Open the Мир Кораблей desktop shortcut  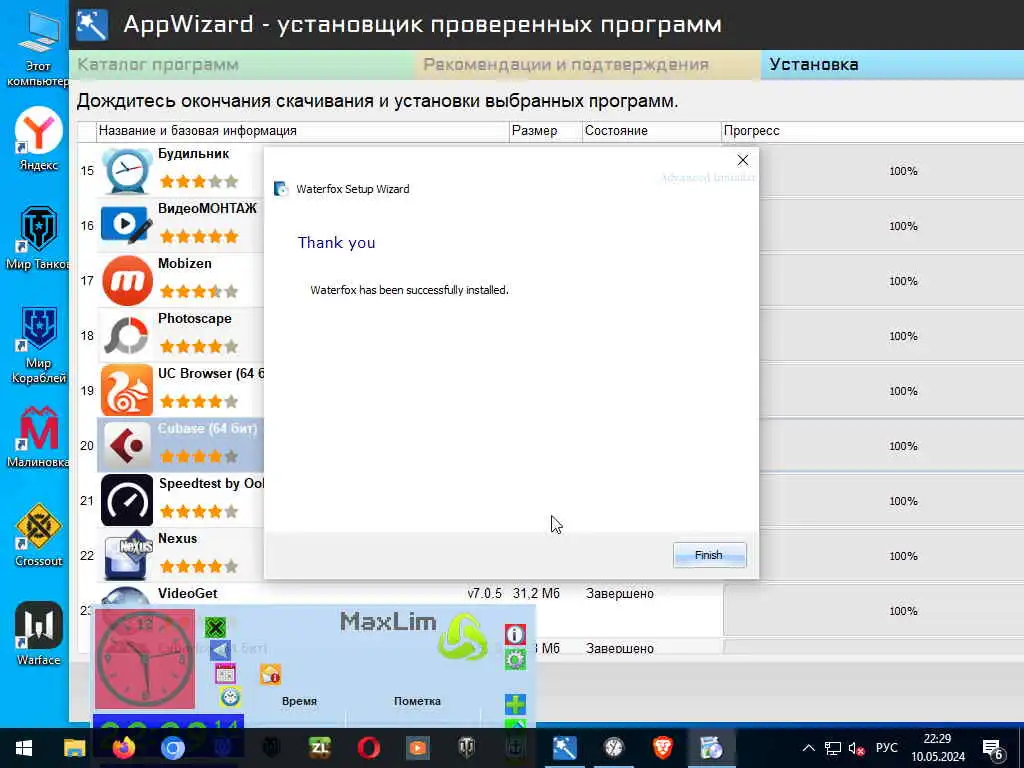click(x=38, y=345)
